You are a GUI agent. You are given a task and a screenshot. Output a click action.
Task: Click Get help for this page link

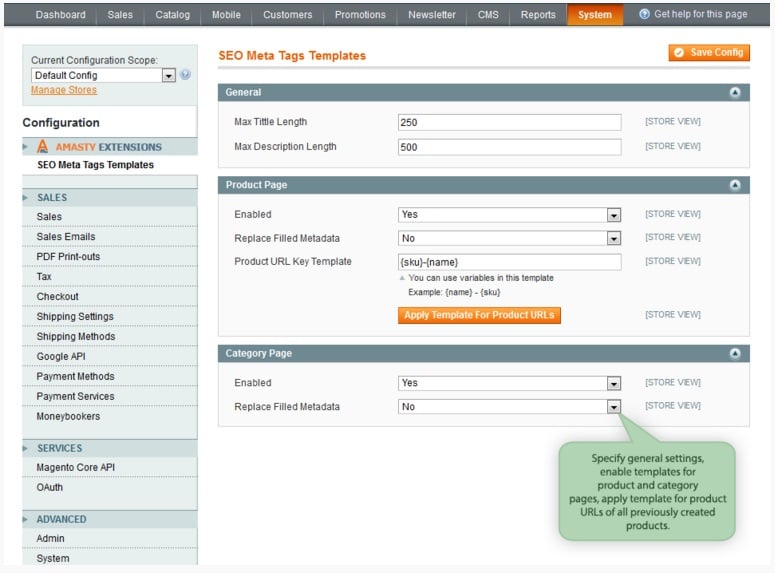700,14
